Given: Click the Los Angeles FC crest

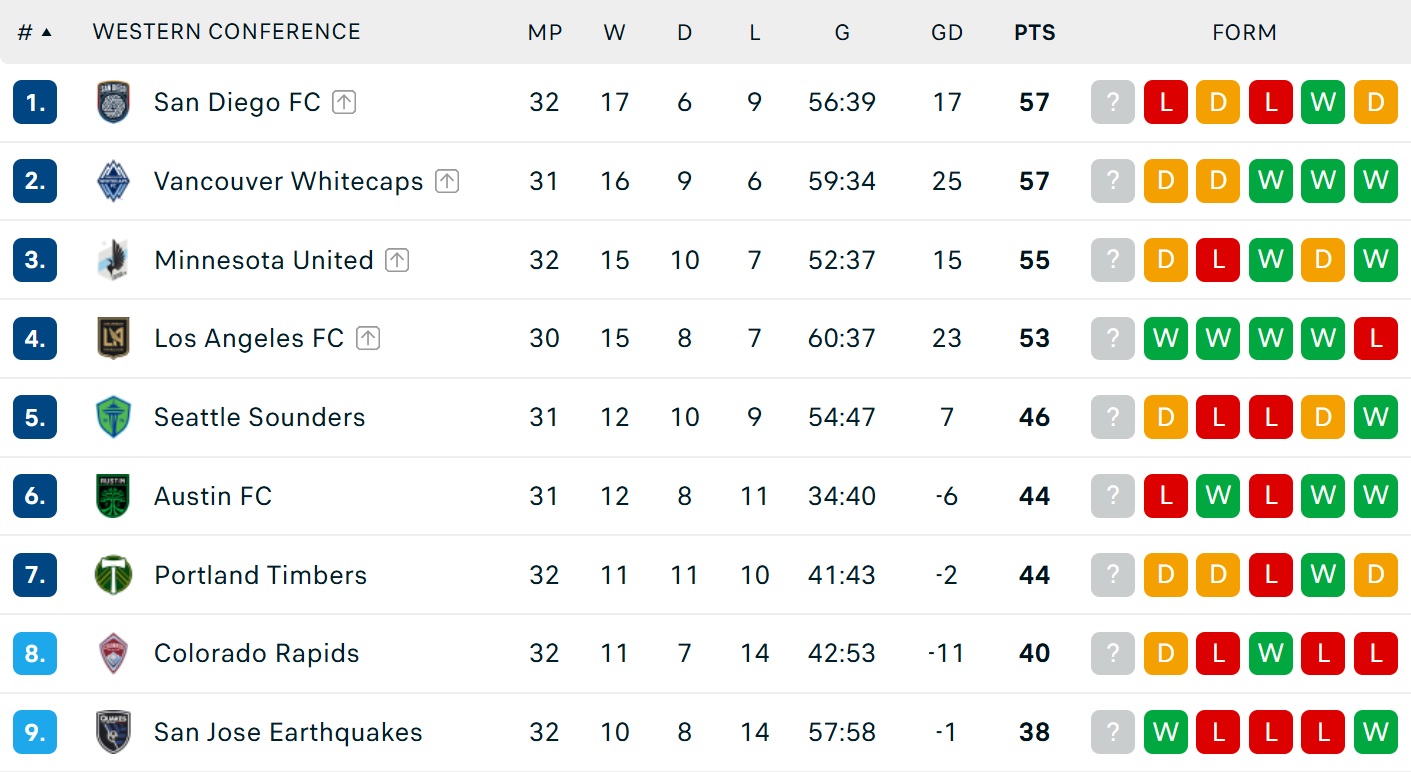Looking at the screenshot, I should (x=113, y=338).
